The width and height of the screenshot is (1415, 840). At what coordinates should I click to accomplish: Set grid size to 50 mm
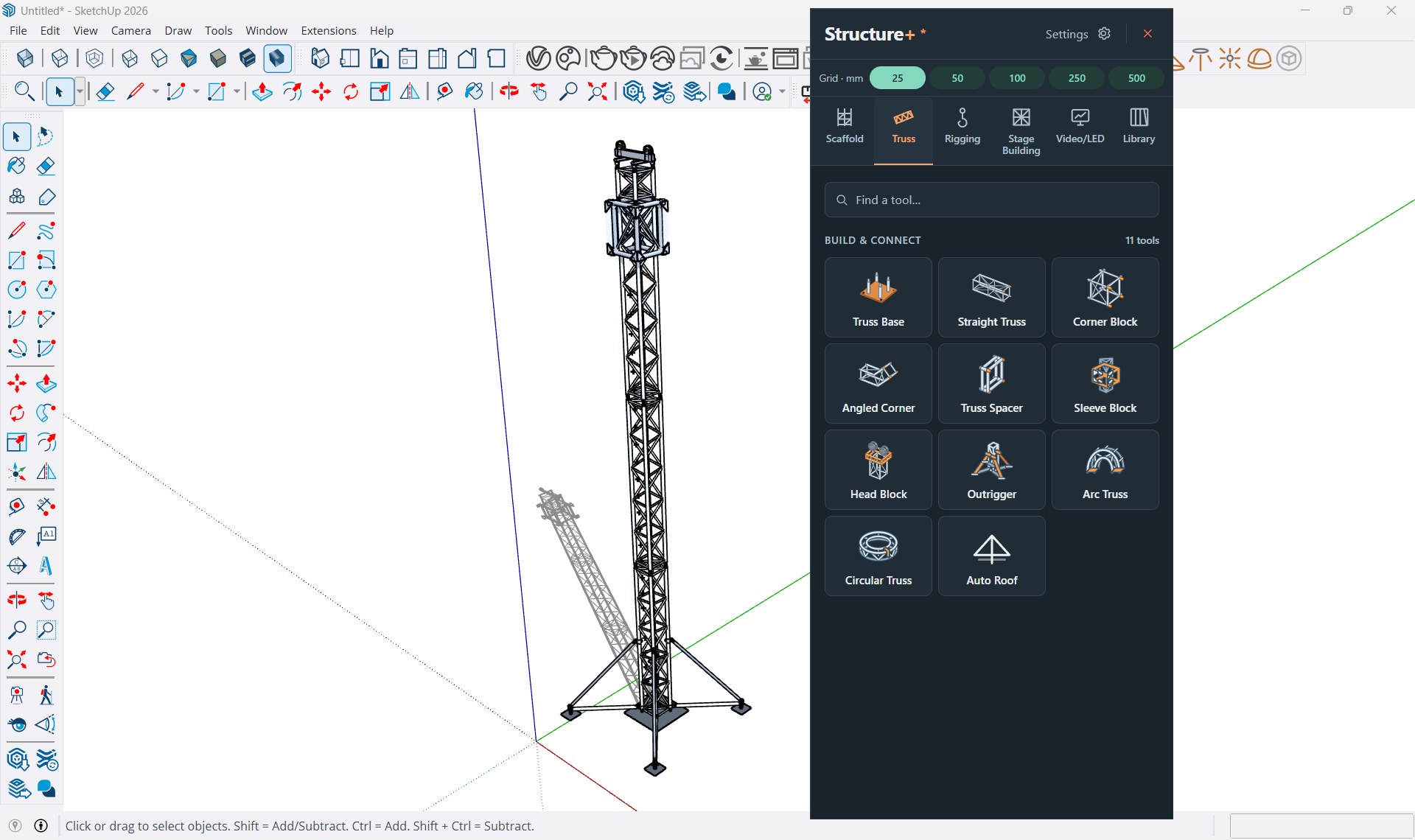click(957, 77)
